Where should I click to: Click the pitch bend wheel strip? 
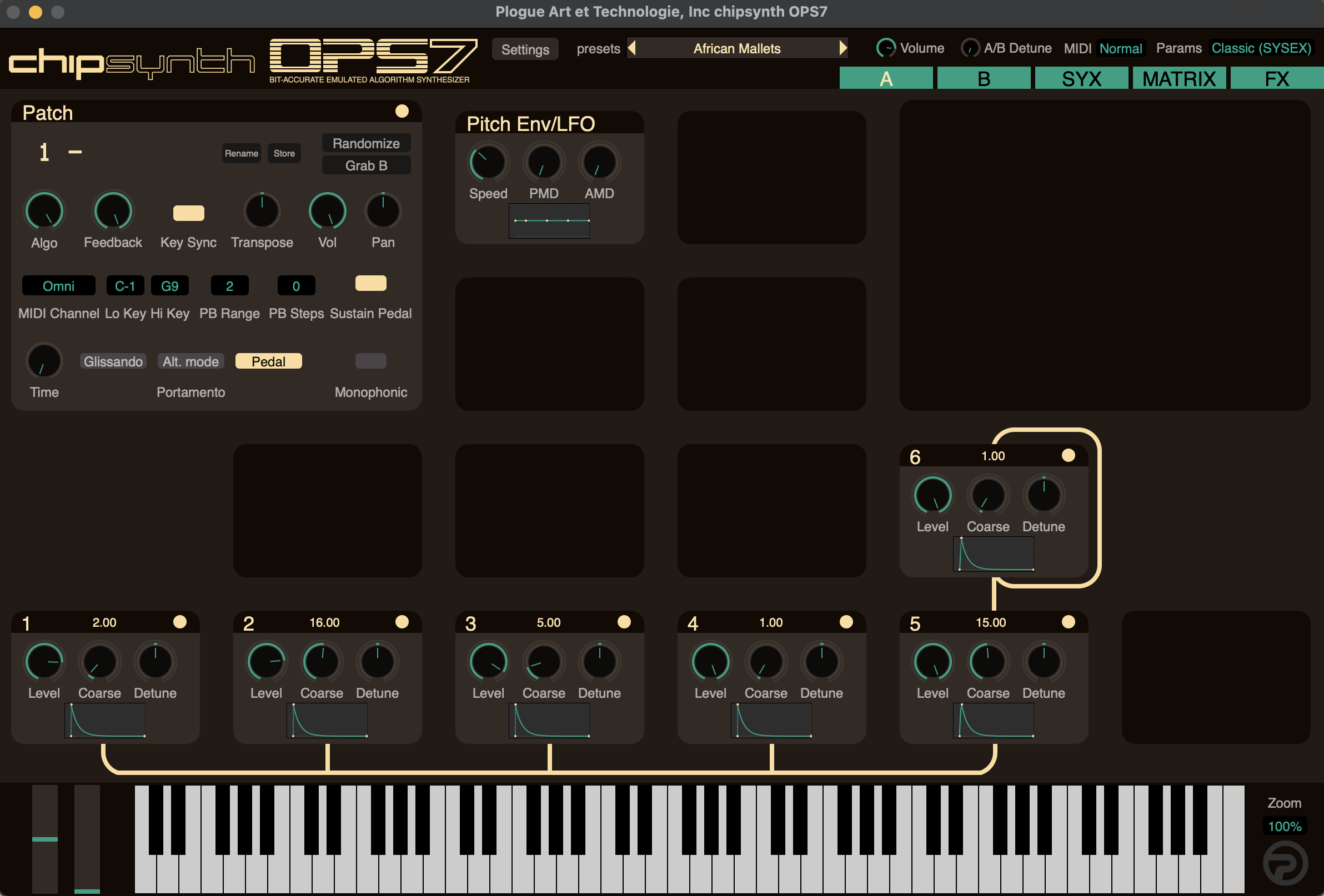pyautogui.click(x=45, y=838)
